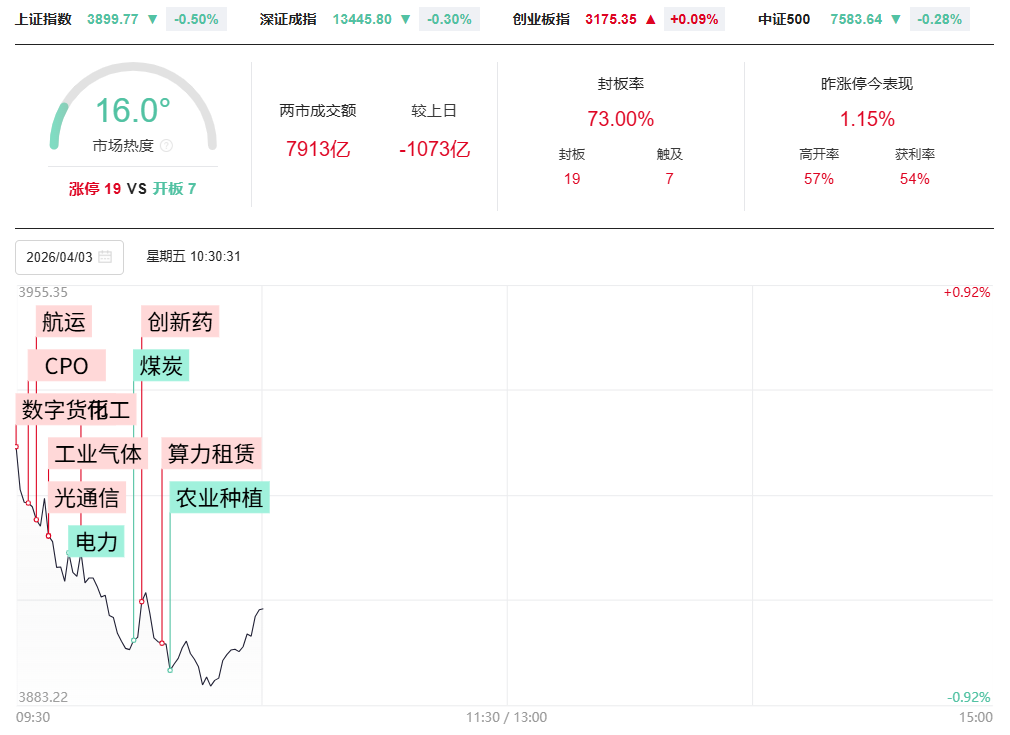Click the 上证指数 -0.50% change badge
Viewport: 1010px width, 735px height.
197,19
